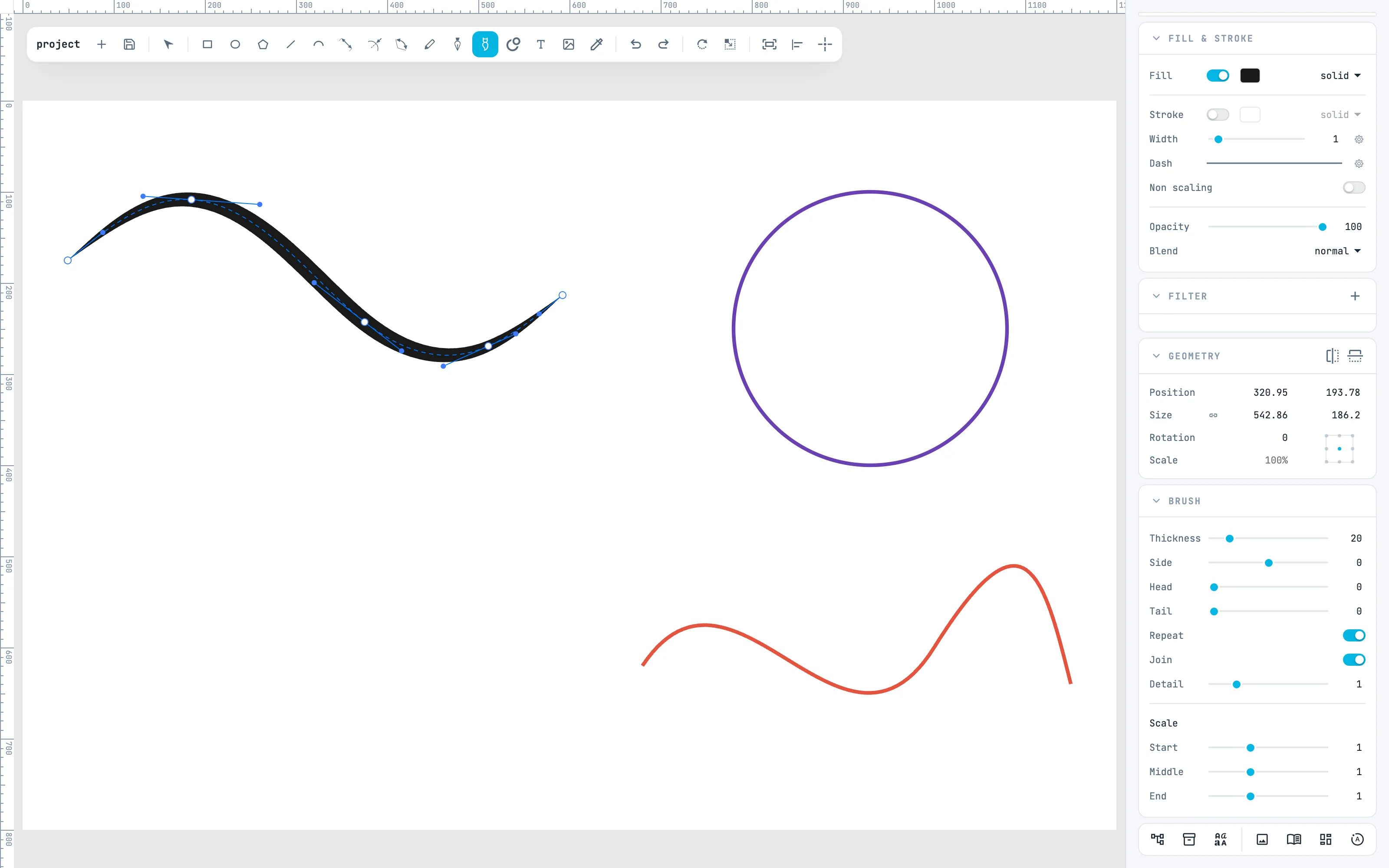Collapse the Fill & Stroke section
The height and width of the screenshot is (868, 1389).
coord(1156,39)
